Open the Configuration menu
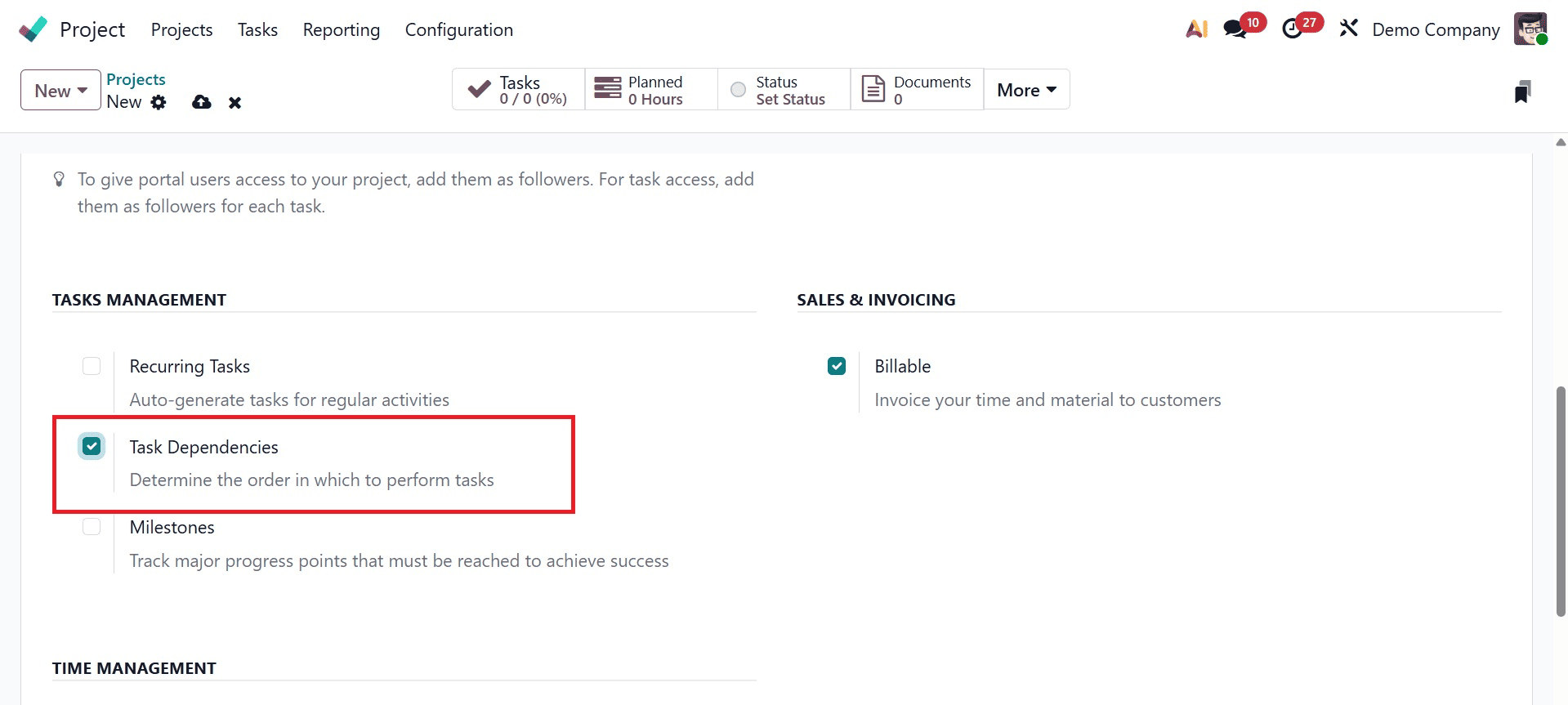 [x=459, y=30]
